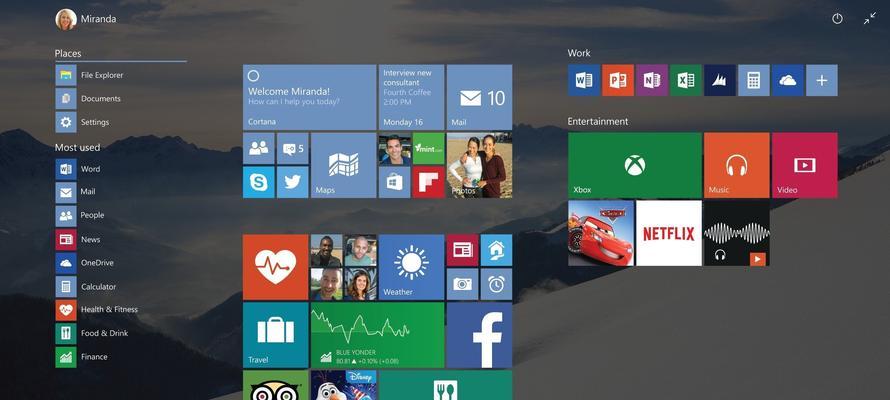This screenshot has height=400, width=890.
Task: Open the Camera tile
Action: [x=463, y=284]
